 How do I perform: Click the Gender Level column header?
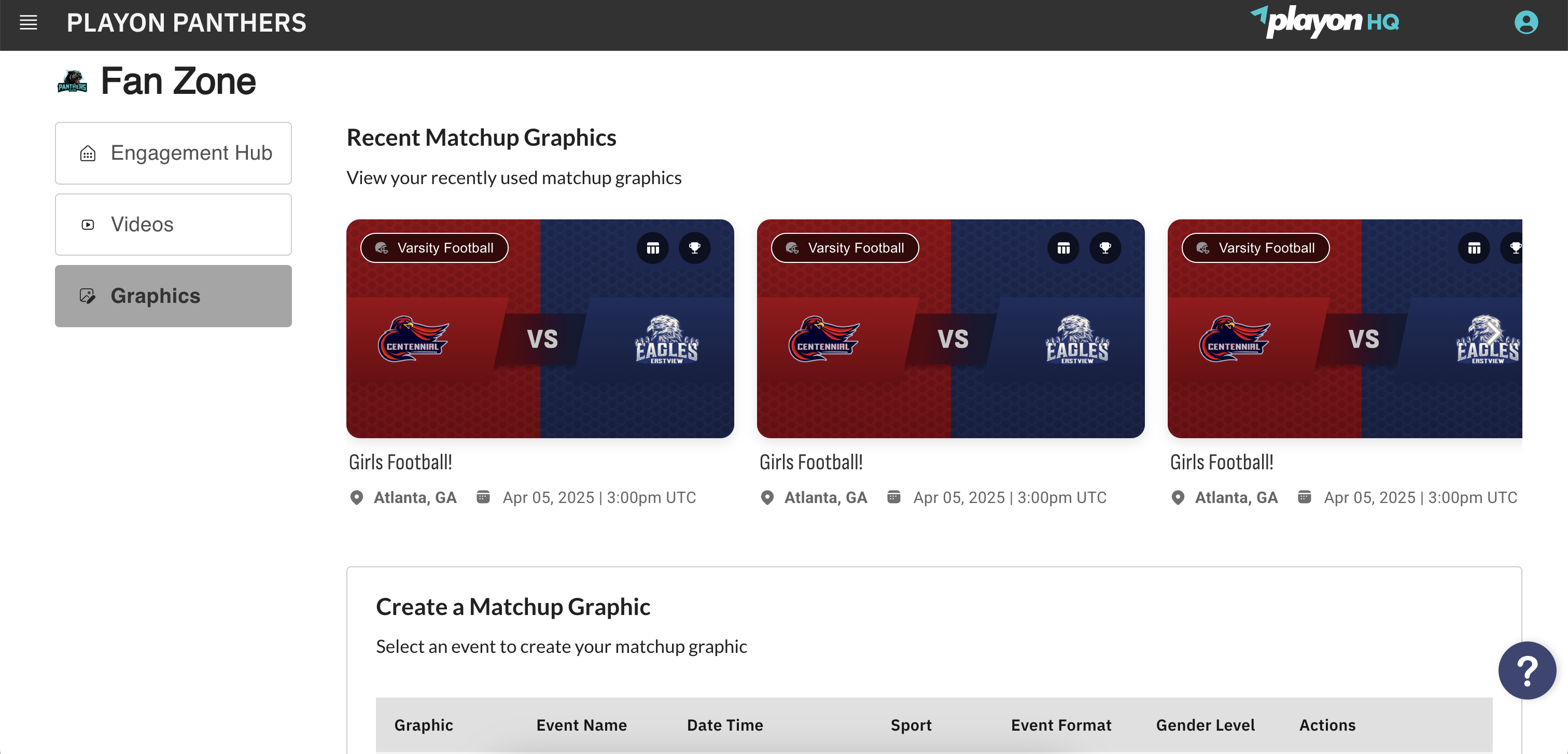[x=1205, y=725]
